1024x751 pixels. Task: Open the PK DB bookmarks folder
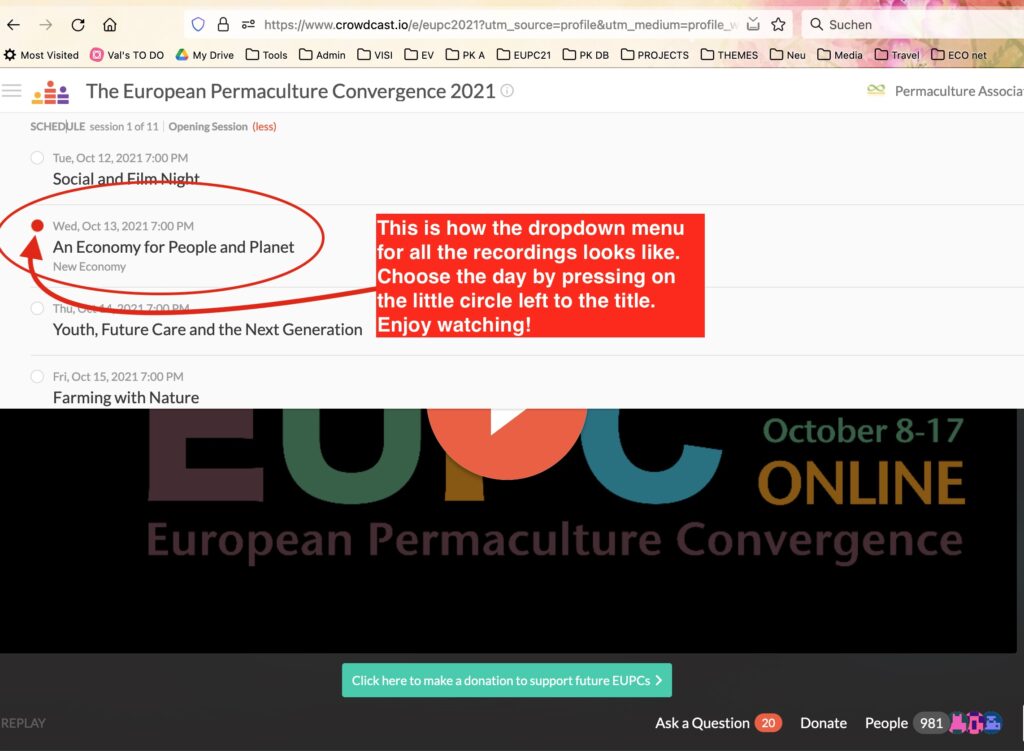pos(586,55)
